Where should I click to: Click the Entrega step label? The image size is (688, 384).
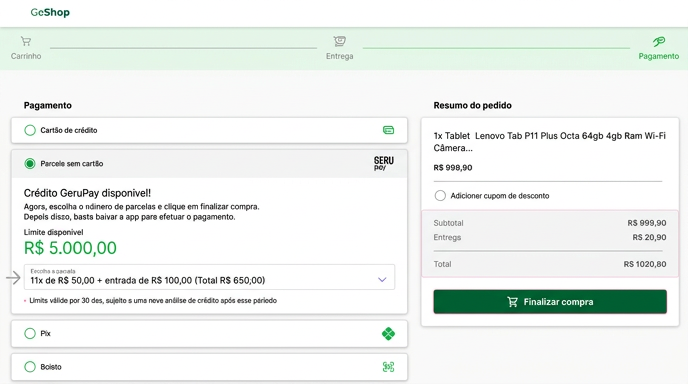(339, 56)
